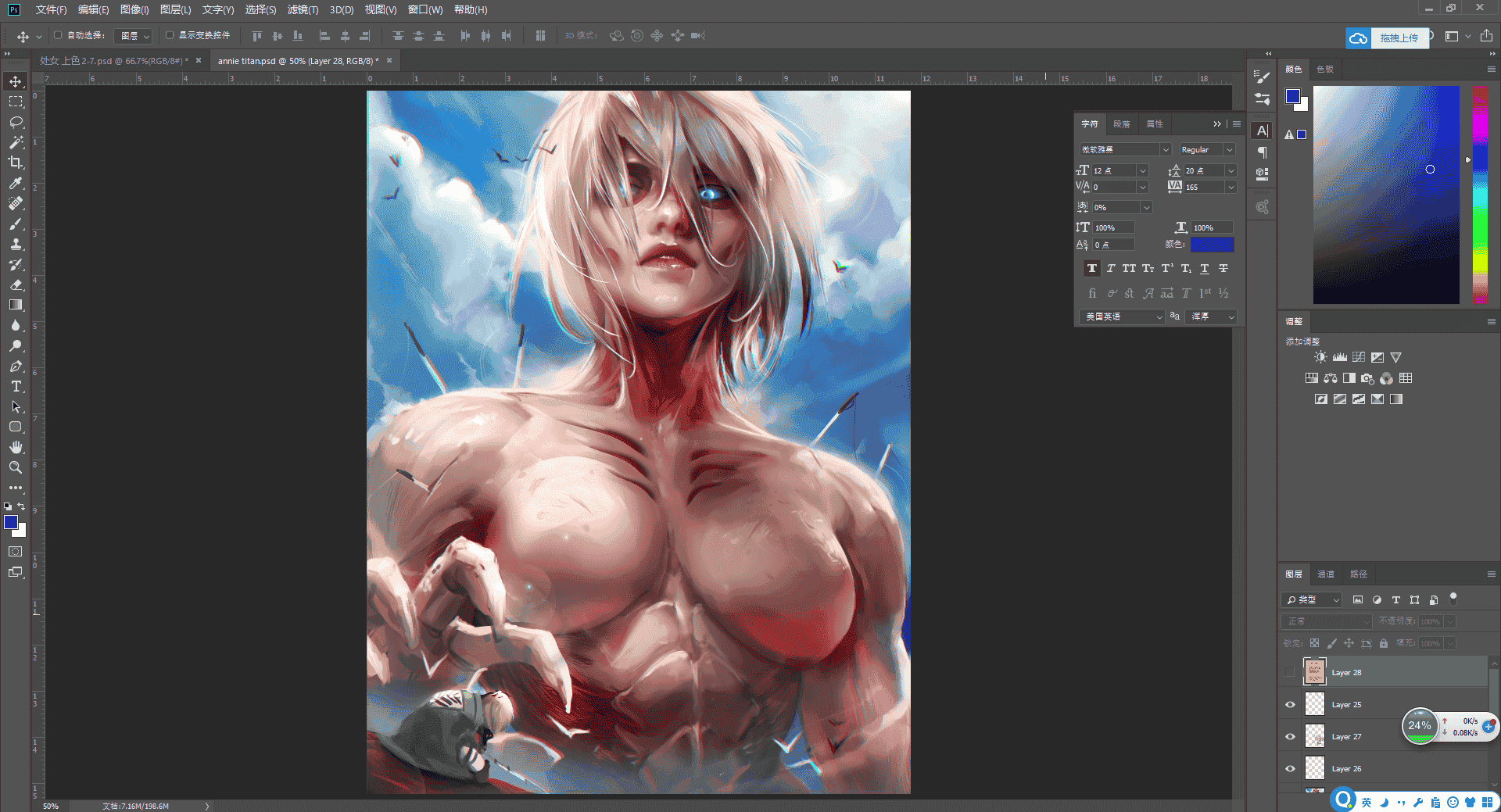
Task: Pick the Eyedropper tool
Action: point(16,183)
